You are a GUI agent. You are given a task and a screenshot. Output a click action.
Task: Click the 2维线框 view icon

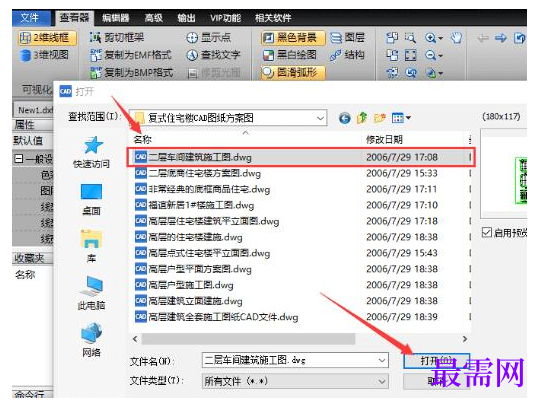pos(25,37)
